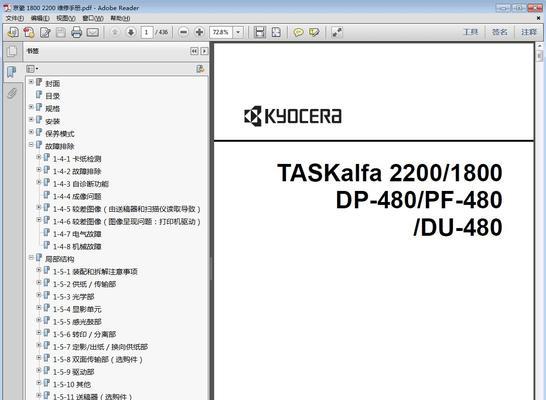Image resolution: width=546 pixels, height=400 pixels.
Task: Go to the previous page with the up arrow
Action: 115,32
